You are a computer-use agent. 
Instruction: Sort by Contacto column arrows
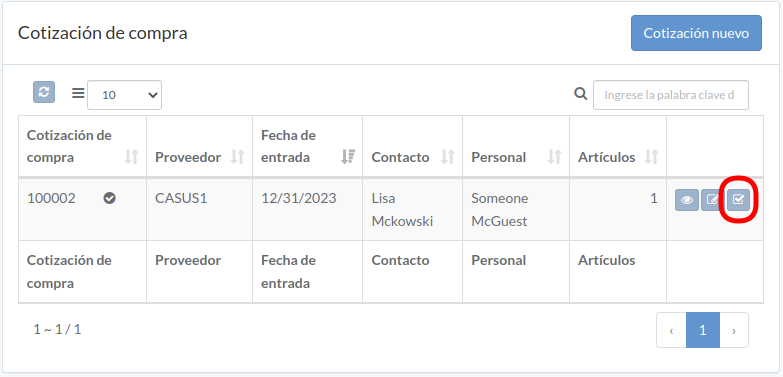coord(448,157)
